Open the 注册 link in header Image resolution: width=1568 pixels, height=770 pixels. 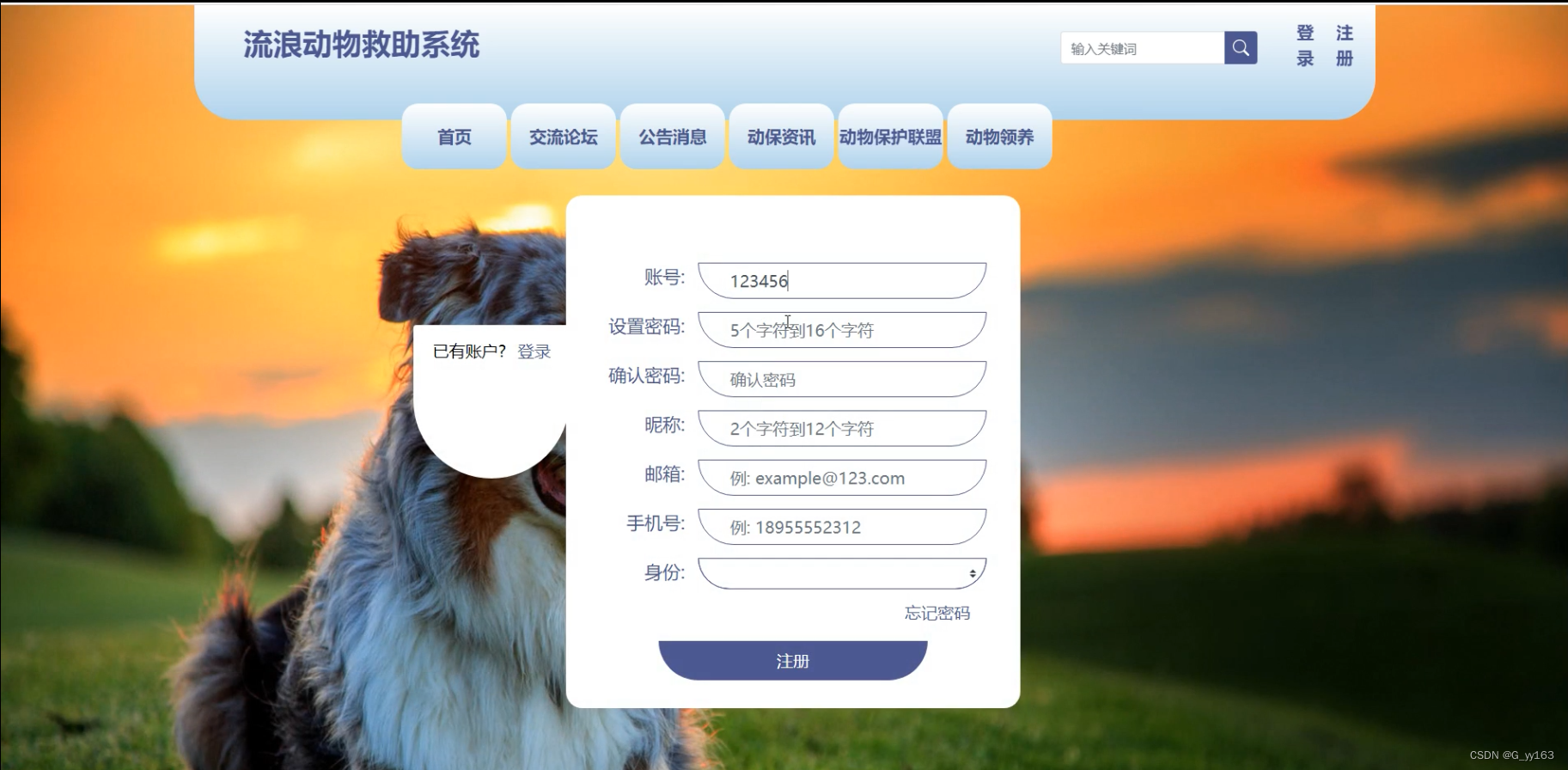click(x=1345, y=46)
